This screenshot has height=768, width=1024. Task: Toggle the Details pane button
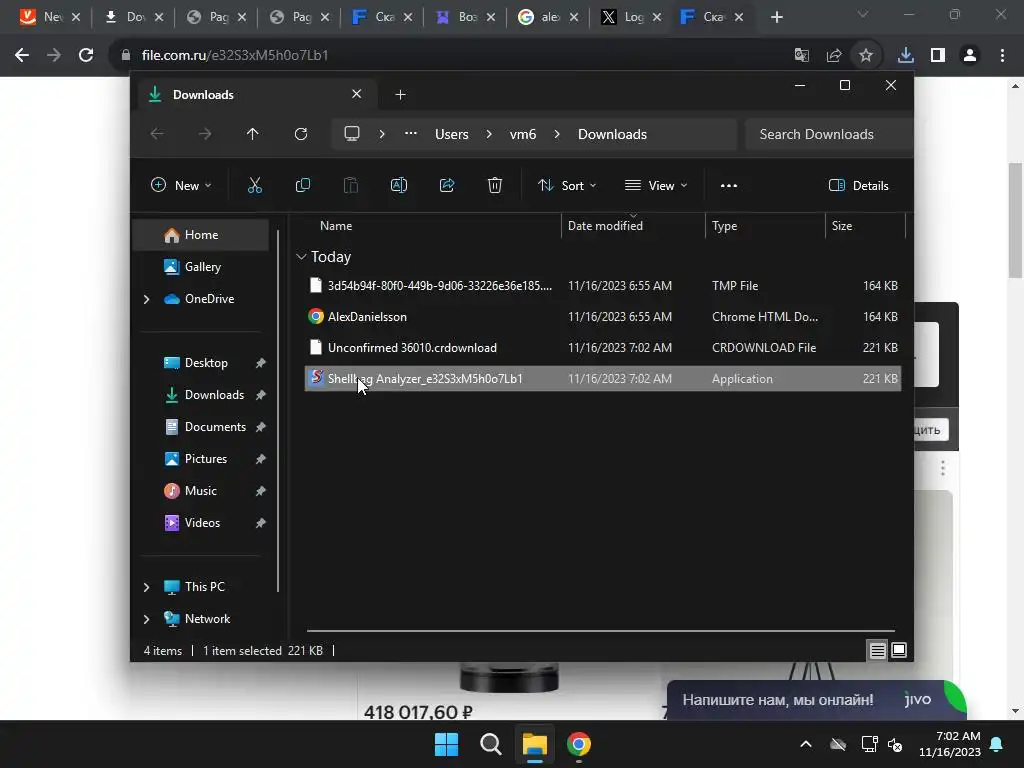(x=858, y=185)
